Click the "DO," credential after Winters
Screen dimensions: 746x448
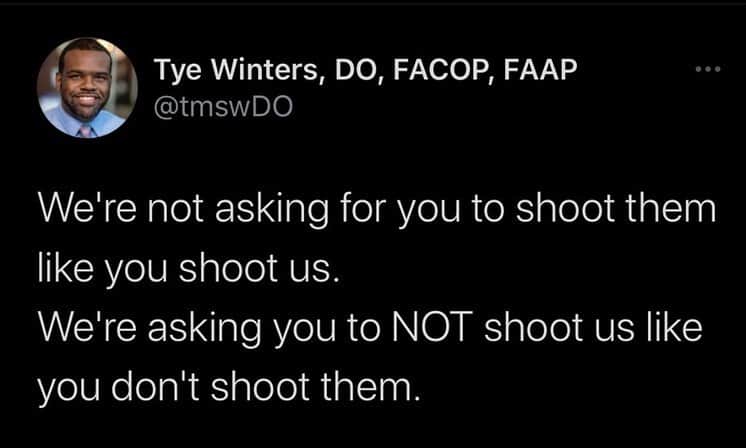coord(356,70)
